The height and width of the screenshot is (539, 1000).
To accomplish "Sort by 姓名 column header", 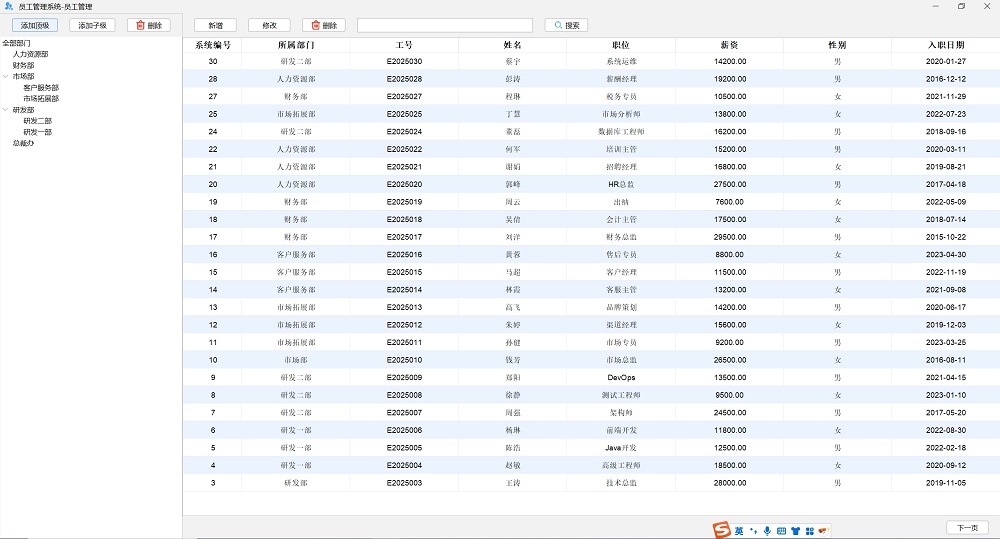I will (x=513, y=45).
